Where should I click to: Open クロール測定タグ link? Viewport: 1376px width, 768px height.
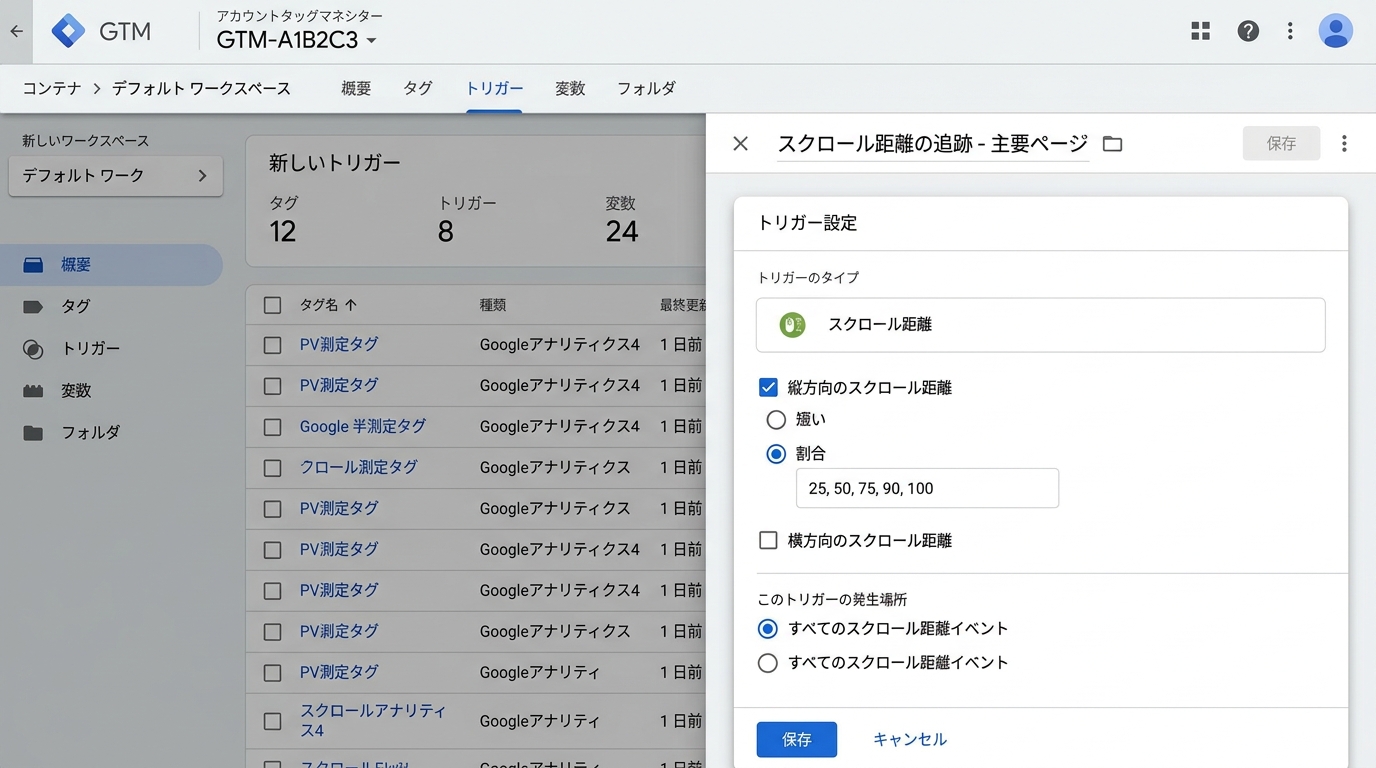click(359, 467)
